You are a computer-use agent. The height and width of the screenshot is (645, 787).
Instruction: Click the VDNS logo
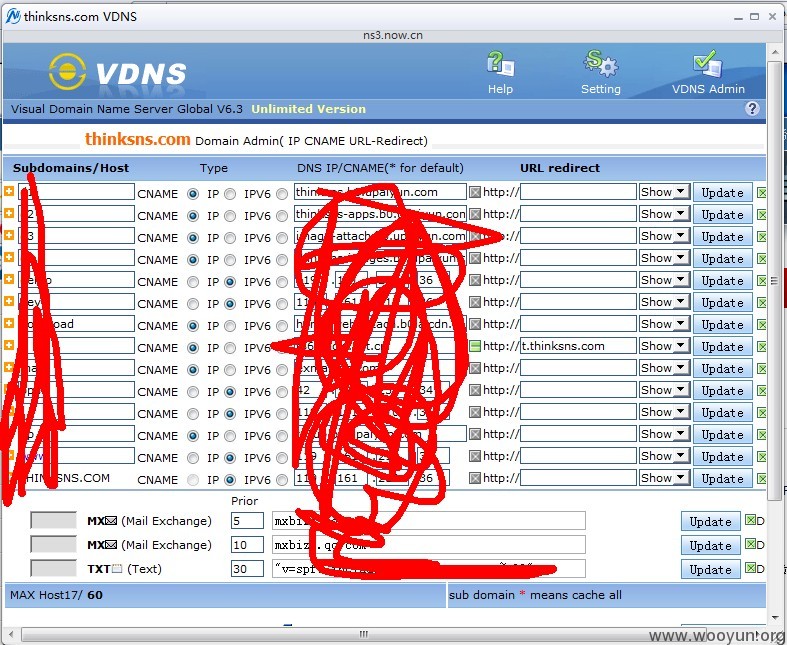[x=118, y=72]
